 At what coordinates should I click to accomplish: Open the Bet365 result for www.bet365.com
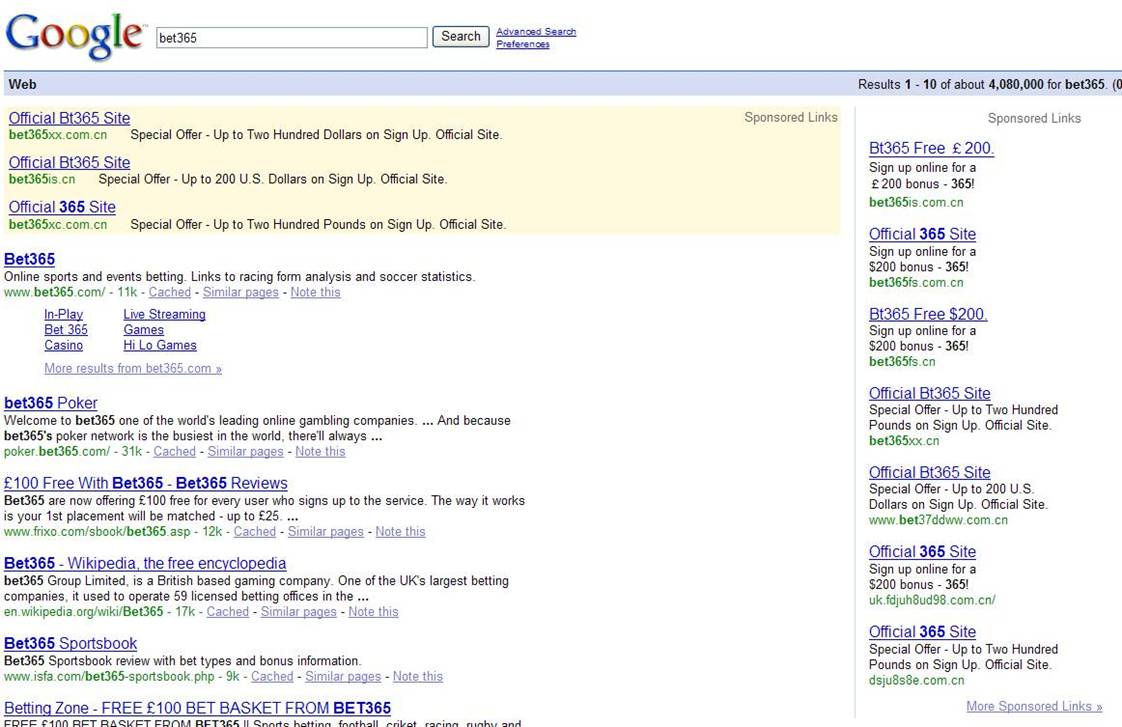29,259
